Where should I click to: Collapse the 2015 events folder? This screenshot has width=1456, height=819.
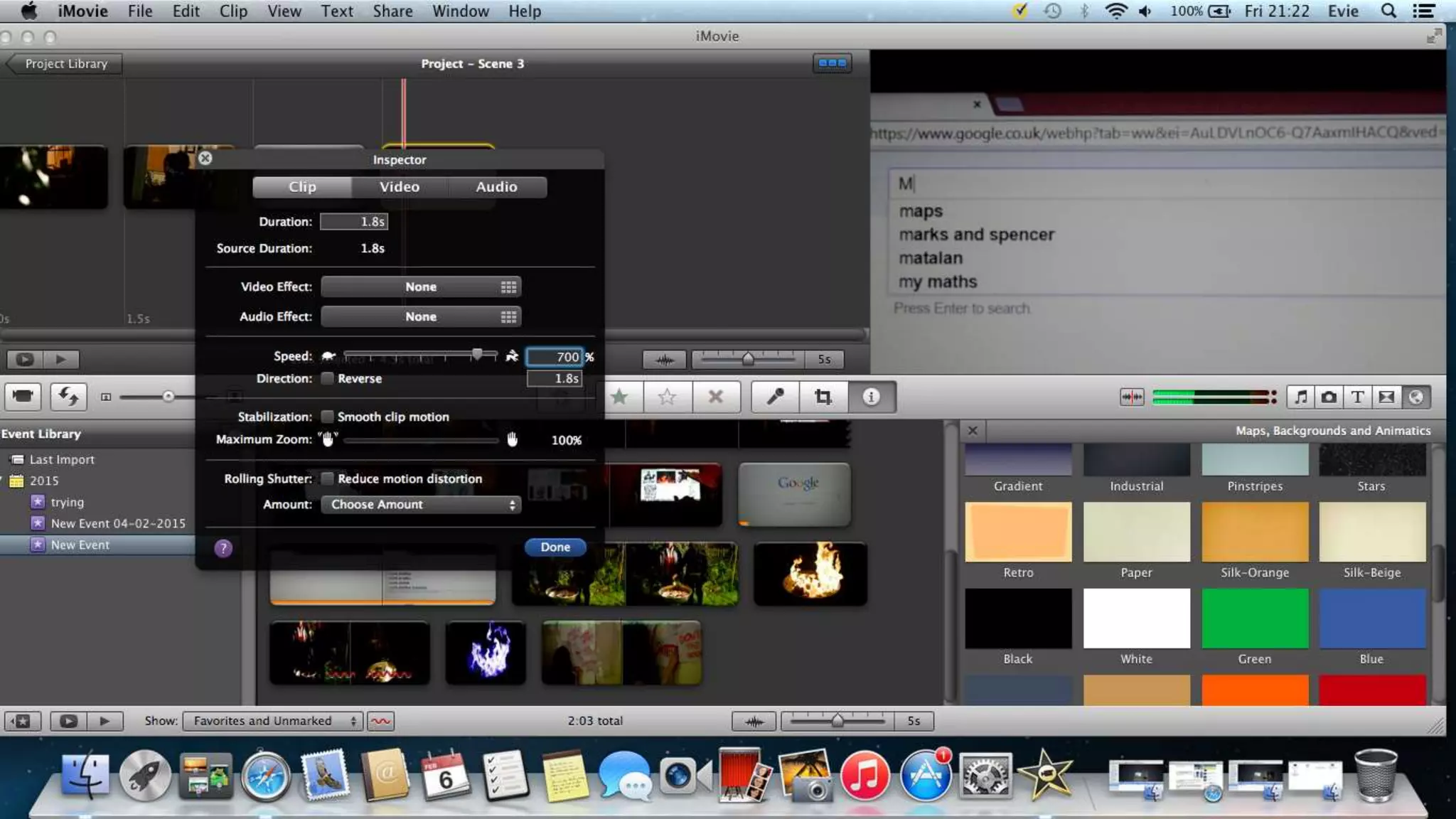pos(2,481)
